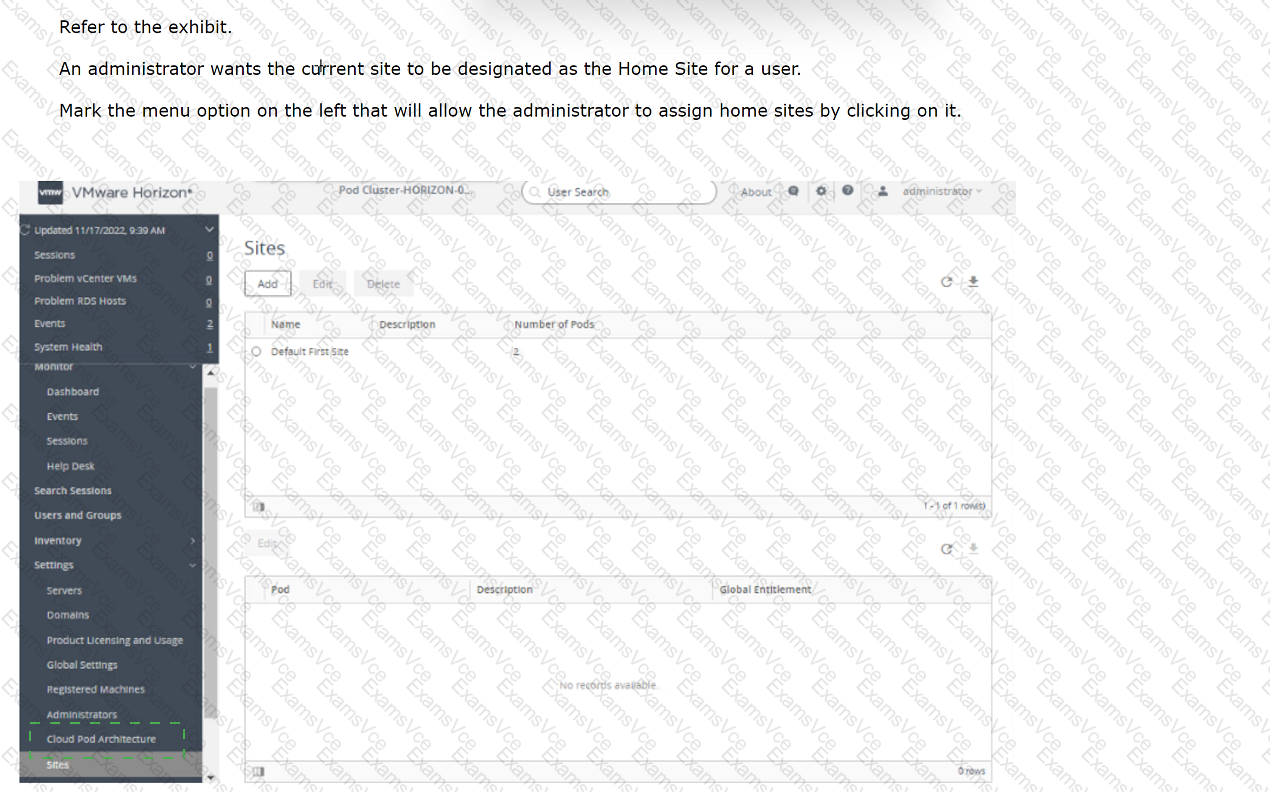Refresh the Pod table below
This screenshot has height=792, width=1270.
point(947,549)
